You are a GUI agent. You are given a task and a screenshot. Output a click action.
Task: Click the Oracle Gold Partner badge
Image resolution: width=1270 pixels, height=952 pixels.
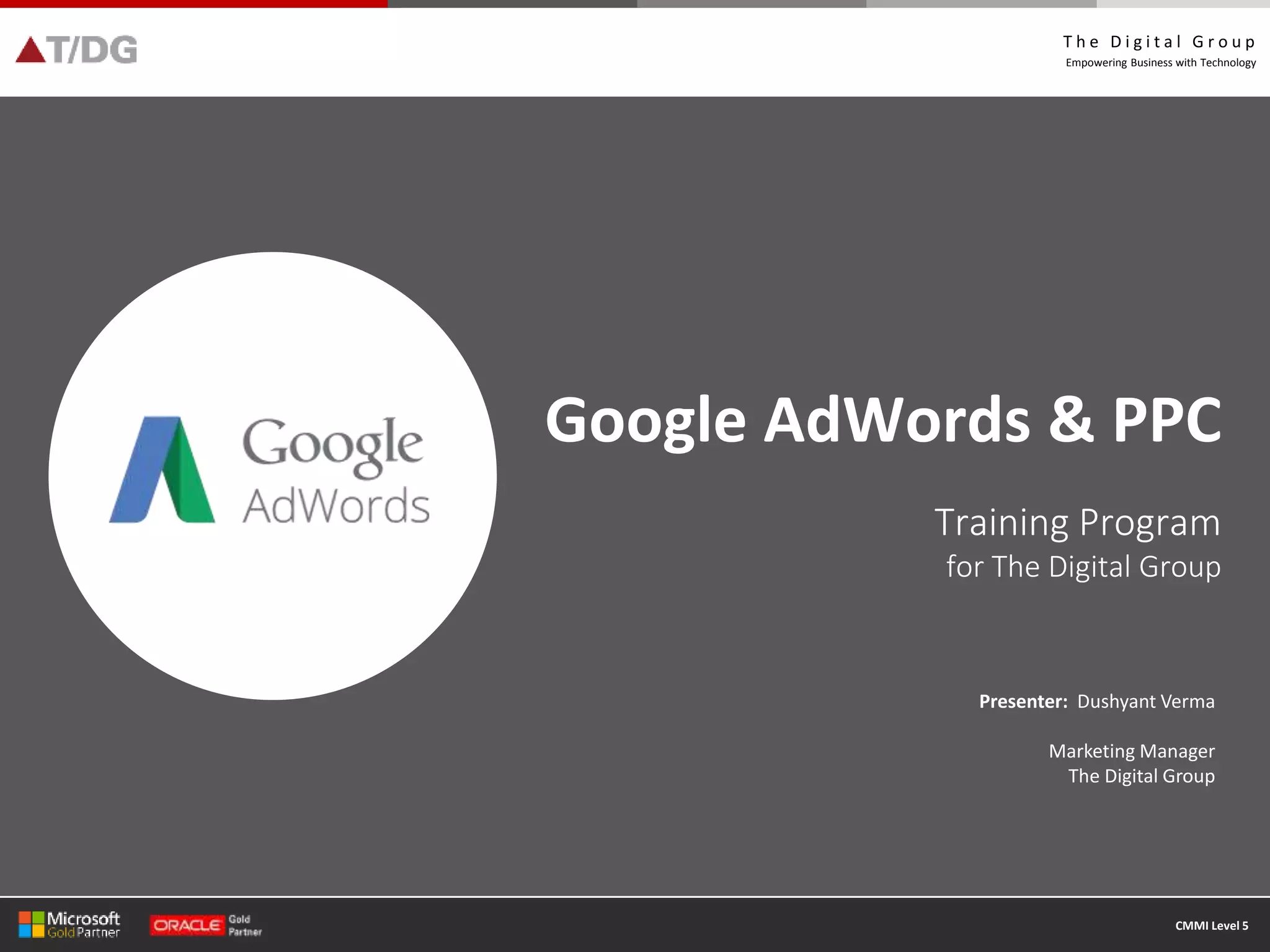pyautogui.click(x=206, y=925)
